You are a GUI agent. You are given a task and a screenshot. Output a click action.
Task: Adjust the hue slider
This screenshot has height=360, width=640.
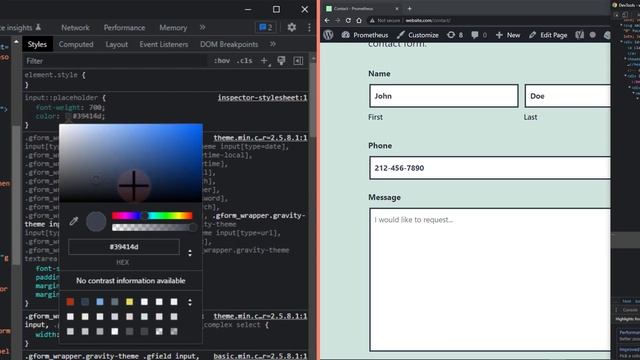click(152, 216)
